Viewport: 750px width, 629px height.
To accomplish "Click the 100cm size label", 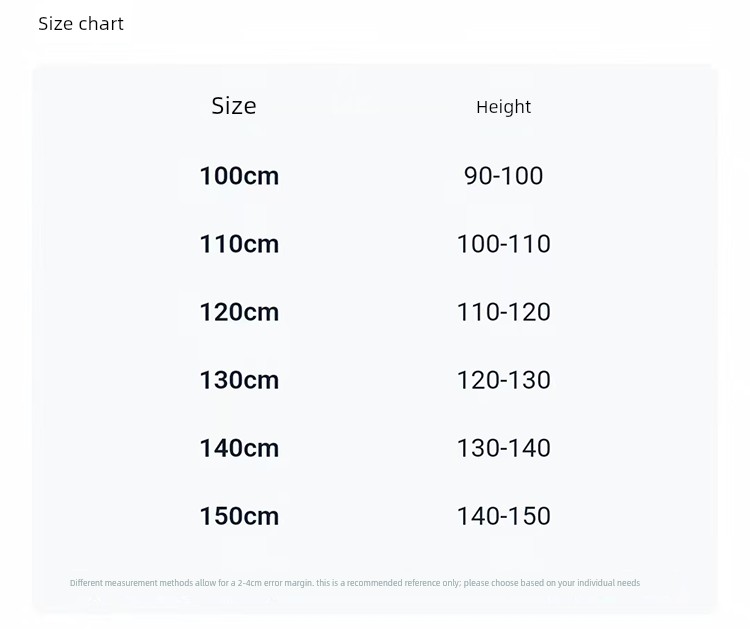I will (239, 176).
